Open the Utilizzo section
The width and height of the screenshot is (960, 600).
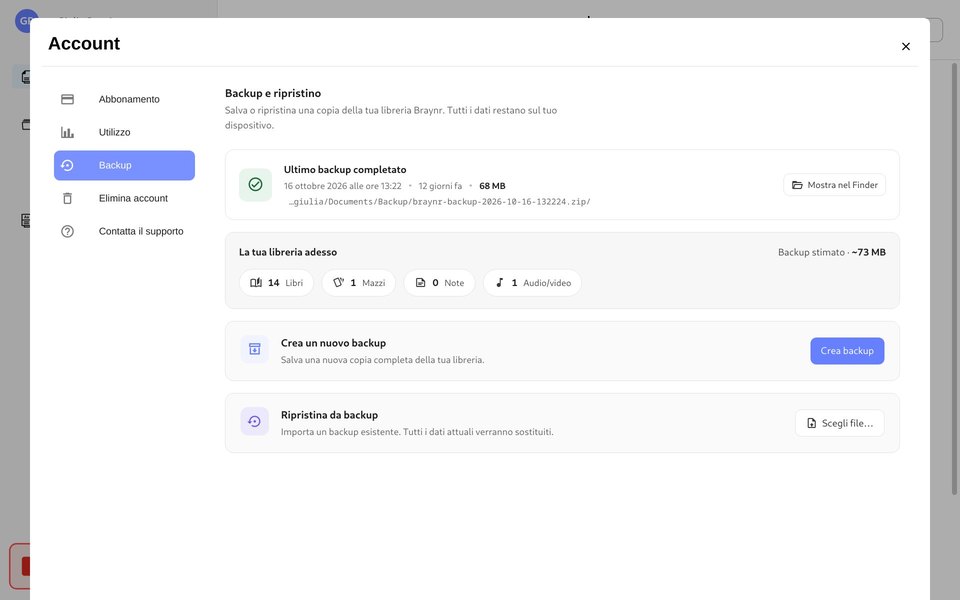[124, 132]
